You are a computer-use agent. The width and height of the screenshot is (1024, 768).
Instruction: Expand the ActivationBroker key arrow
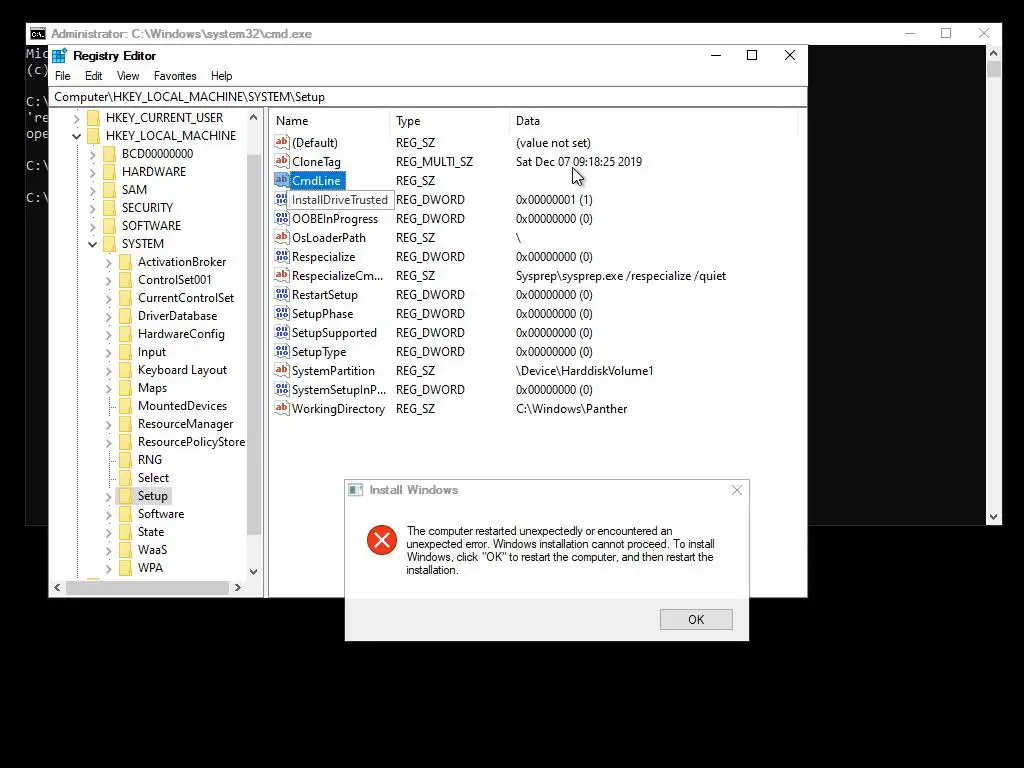point(109,263)
